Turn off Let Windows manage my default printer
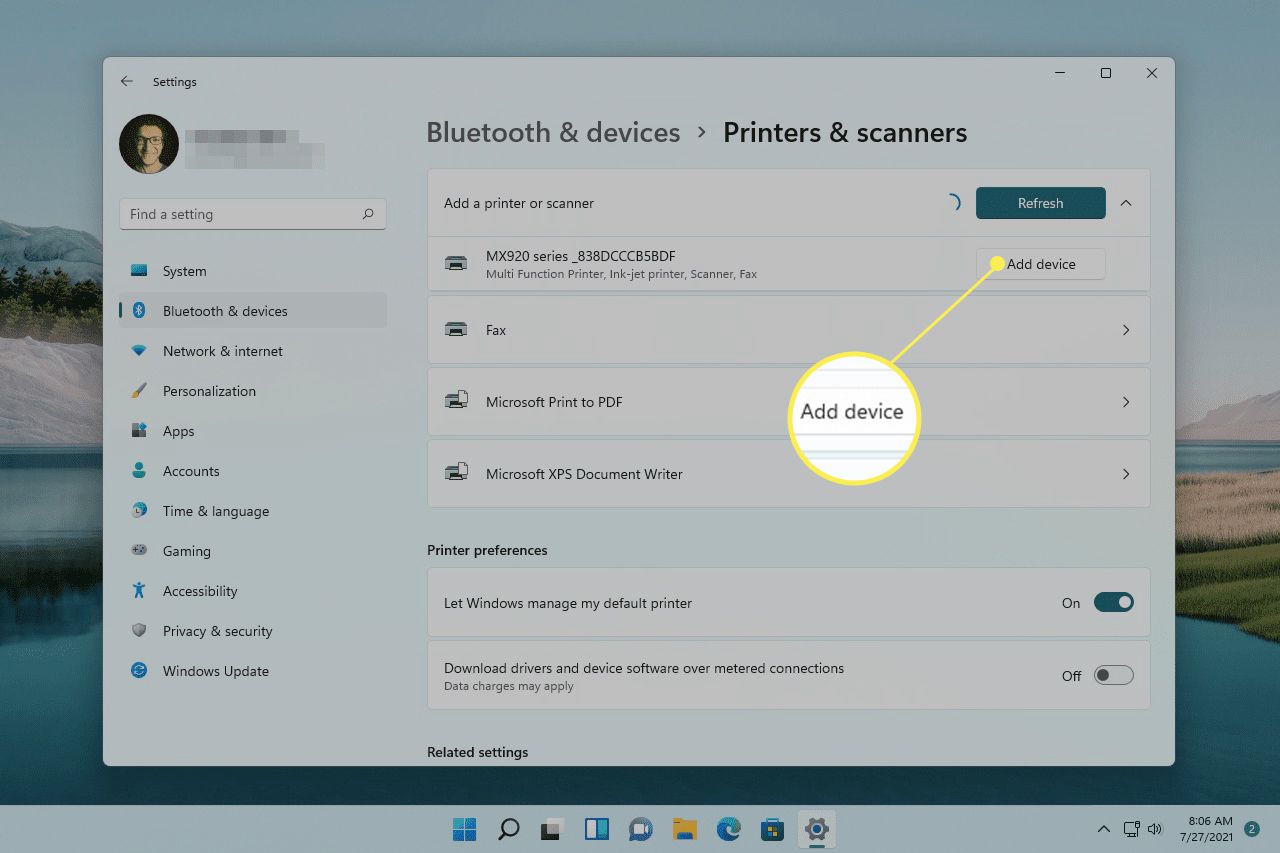 pos(1113,603)
